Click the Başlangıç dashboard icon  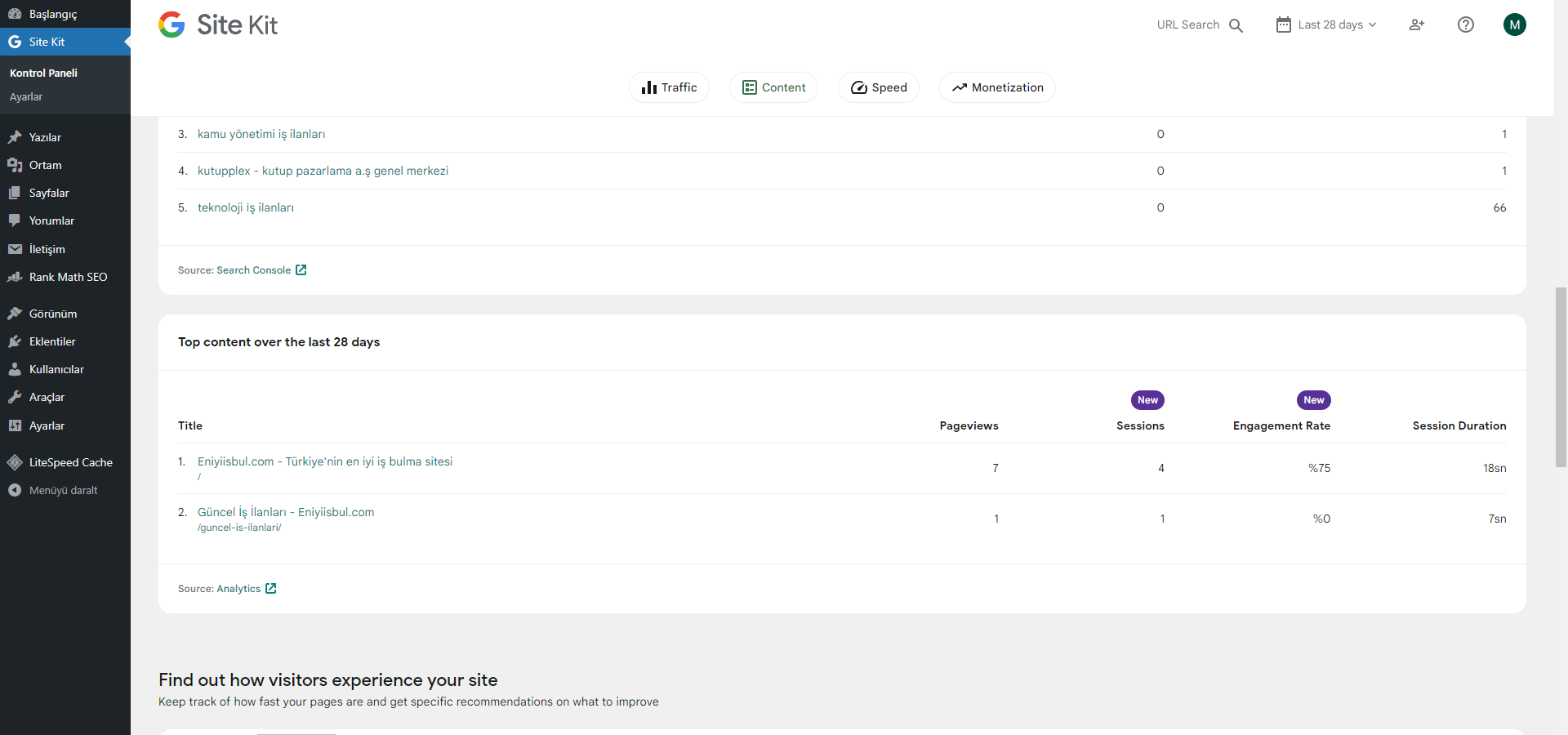point(15,14)
